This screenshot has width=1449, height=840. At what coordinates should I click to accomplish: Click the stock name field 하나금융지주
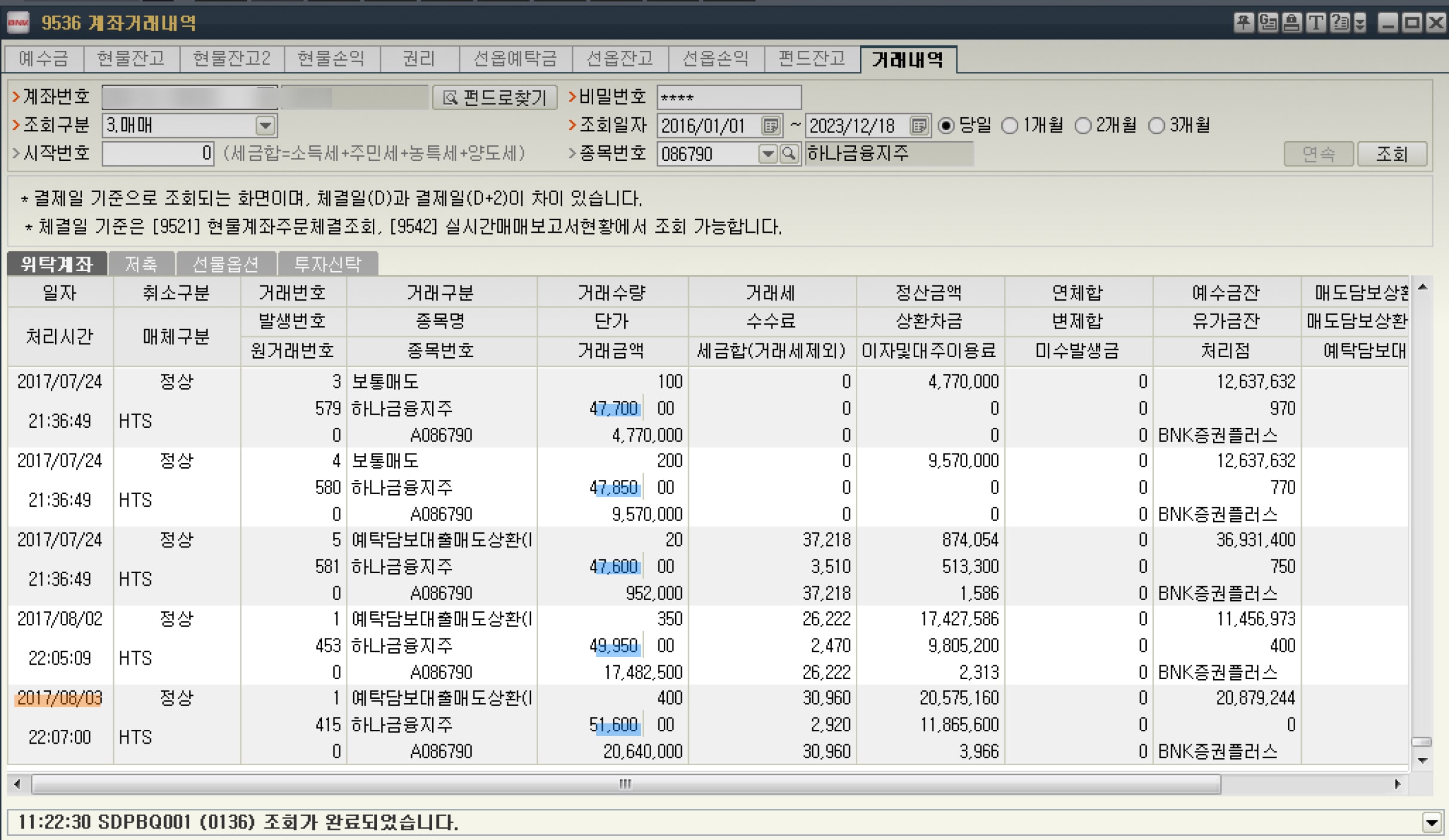[x=889, y=154]
